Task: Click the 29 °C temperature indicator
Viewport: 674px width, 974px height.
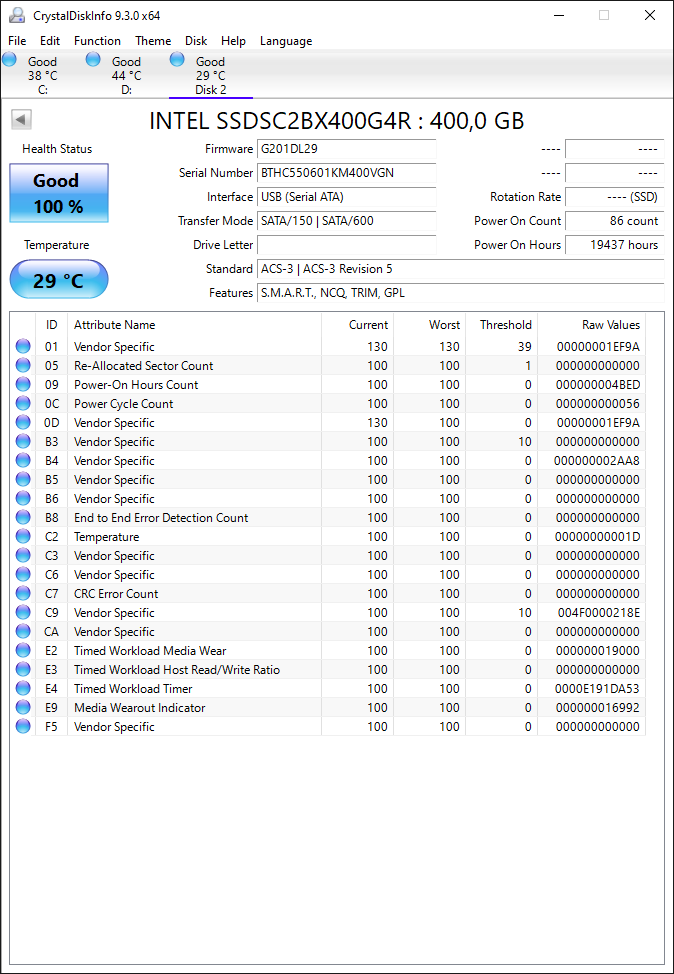Action: point(59,280)
